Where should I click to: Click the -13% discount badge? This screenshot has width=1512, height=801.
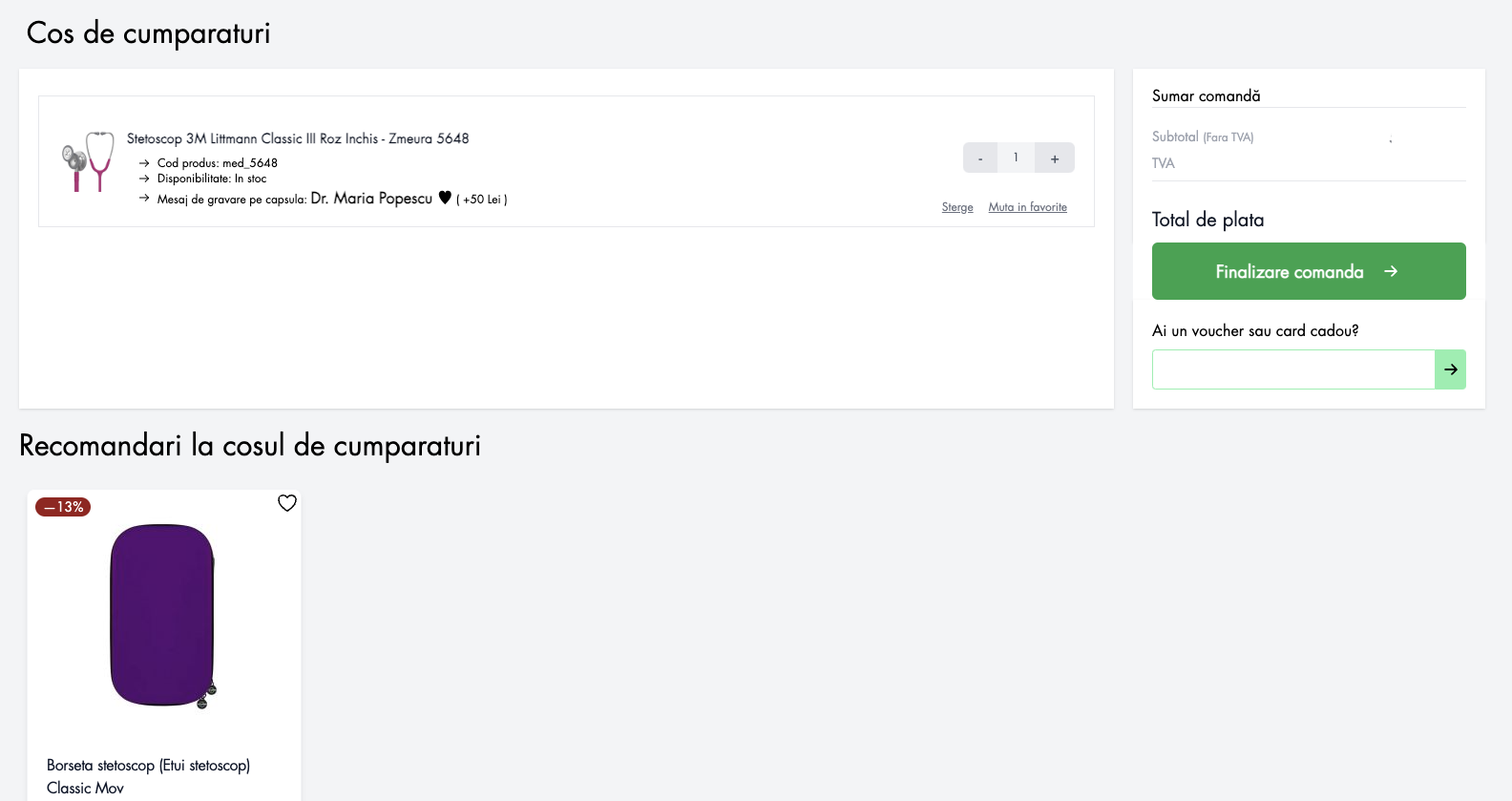[x=63, y=507]
